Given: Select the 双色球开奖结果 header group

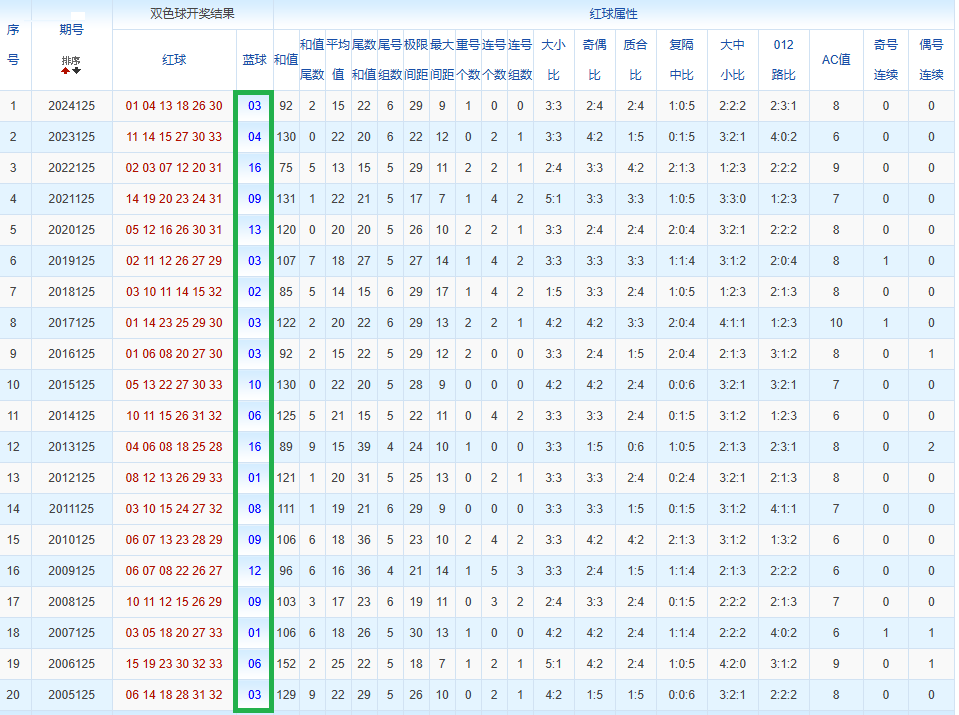Looking at the screenshot, I should 193,13.
